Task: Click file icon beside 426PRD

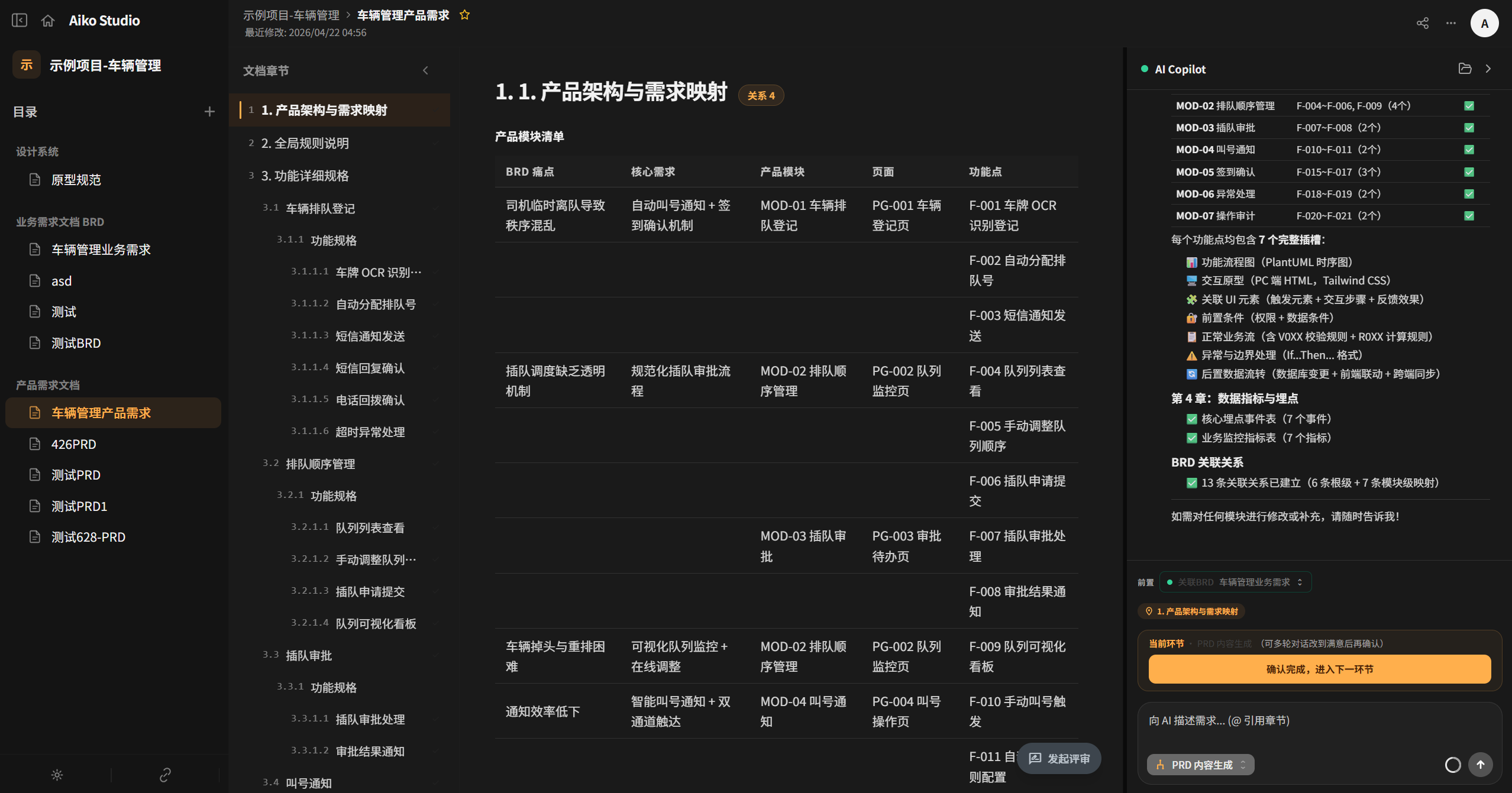Action: (35, 444)
